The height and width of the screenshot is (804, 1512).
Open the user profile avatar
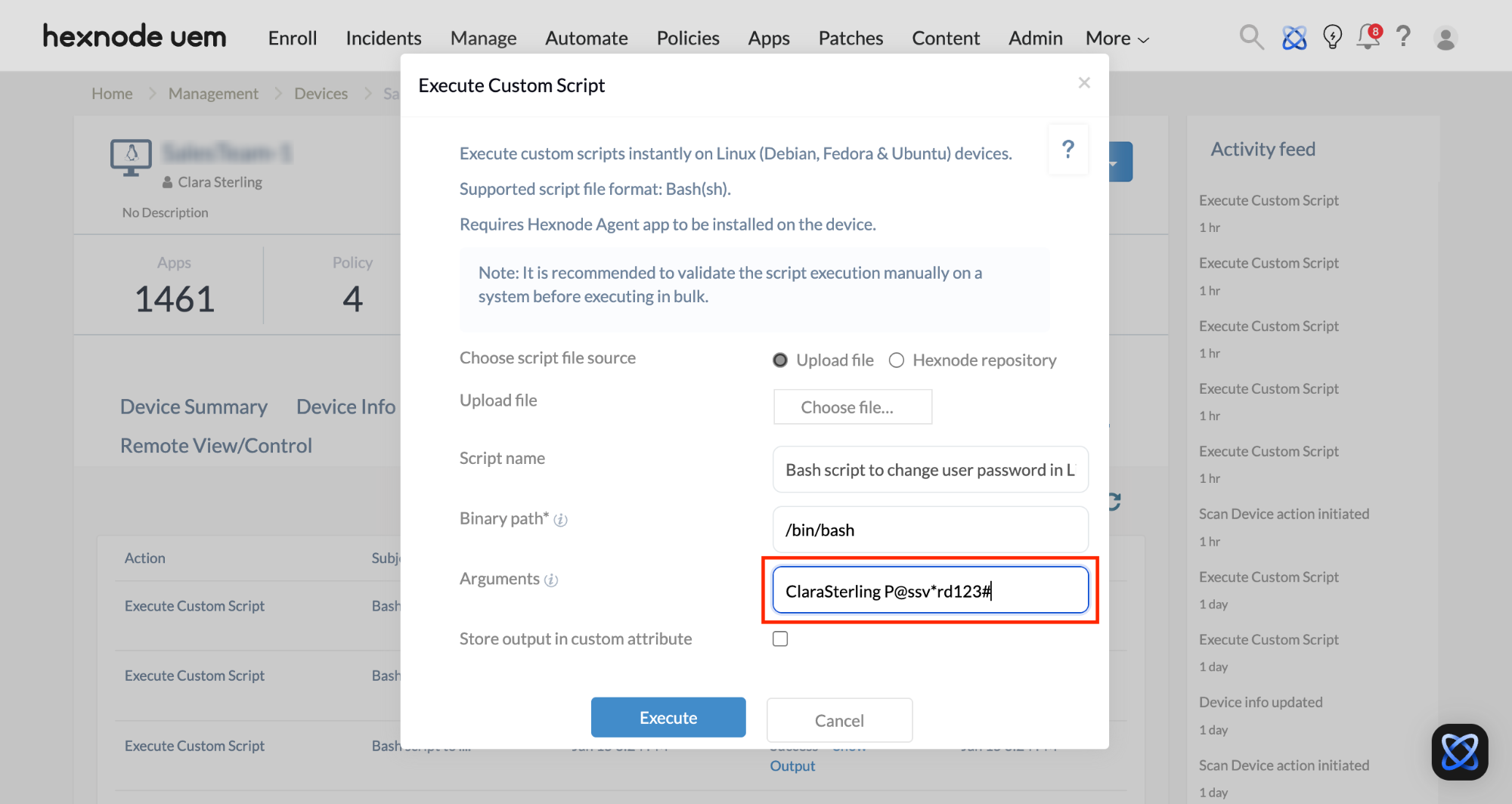(x=1445, y=39)
